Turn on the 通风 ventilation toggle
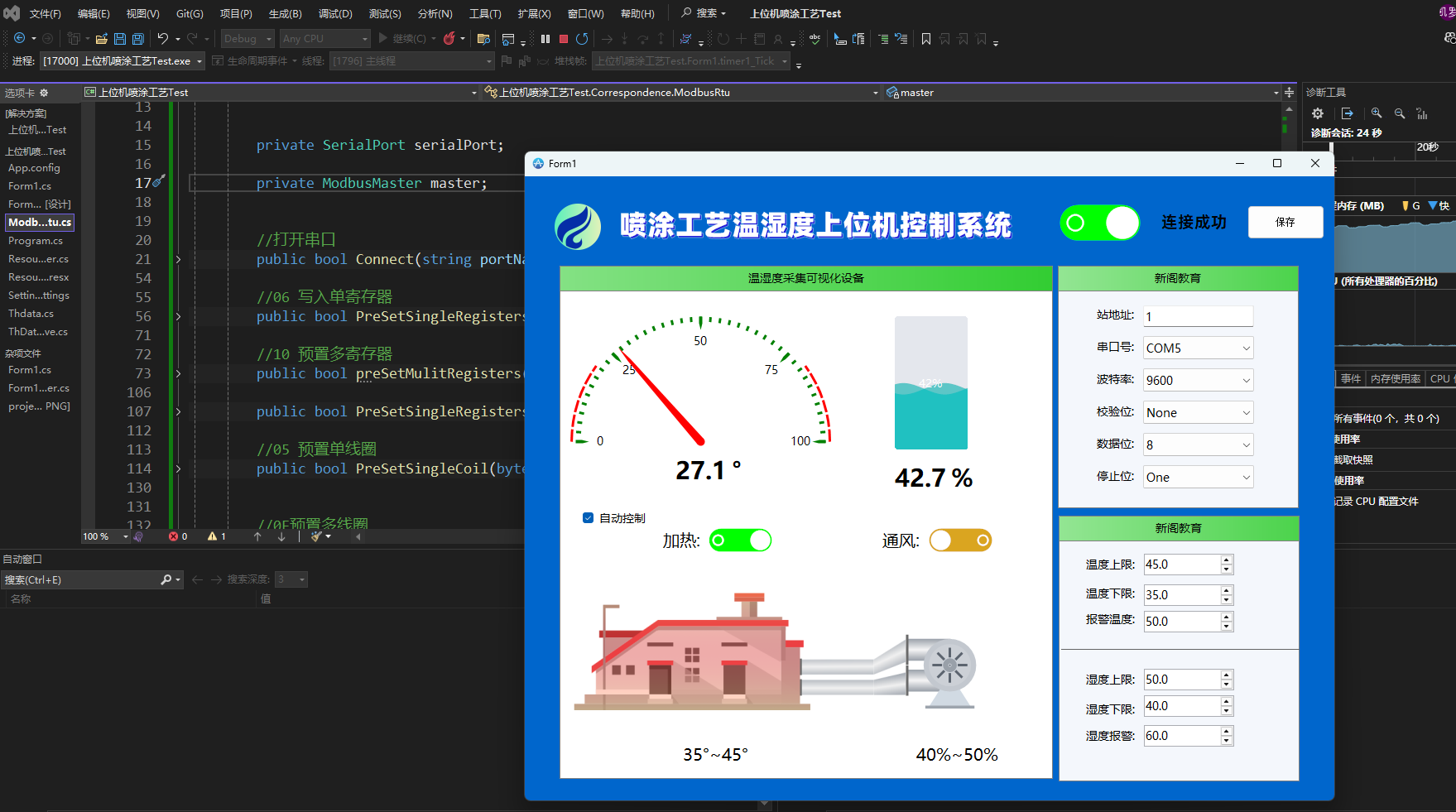Viewport: 1456px width, 812px height. point(960,541)
